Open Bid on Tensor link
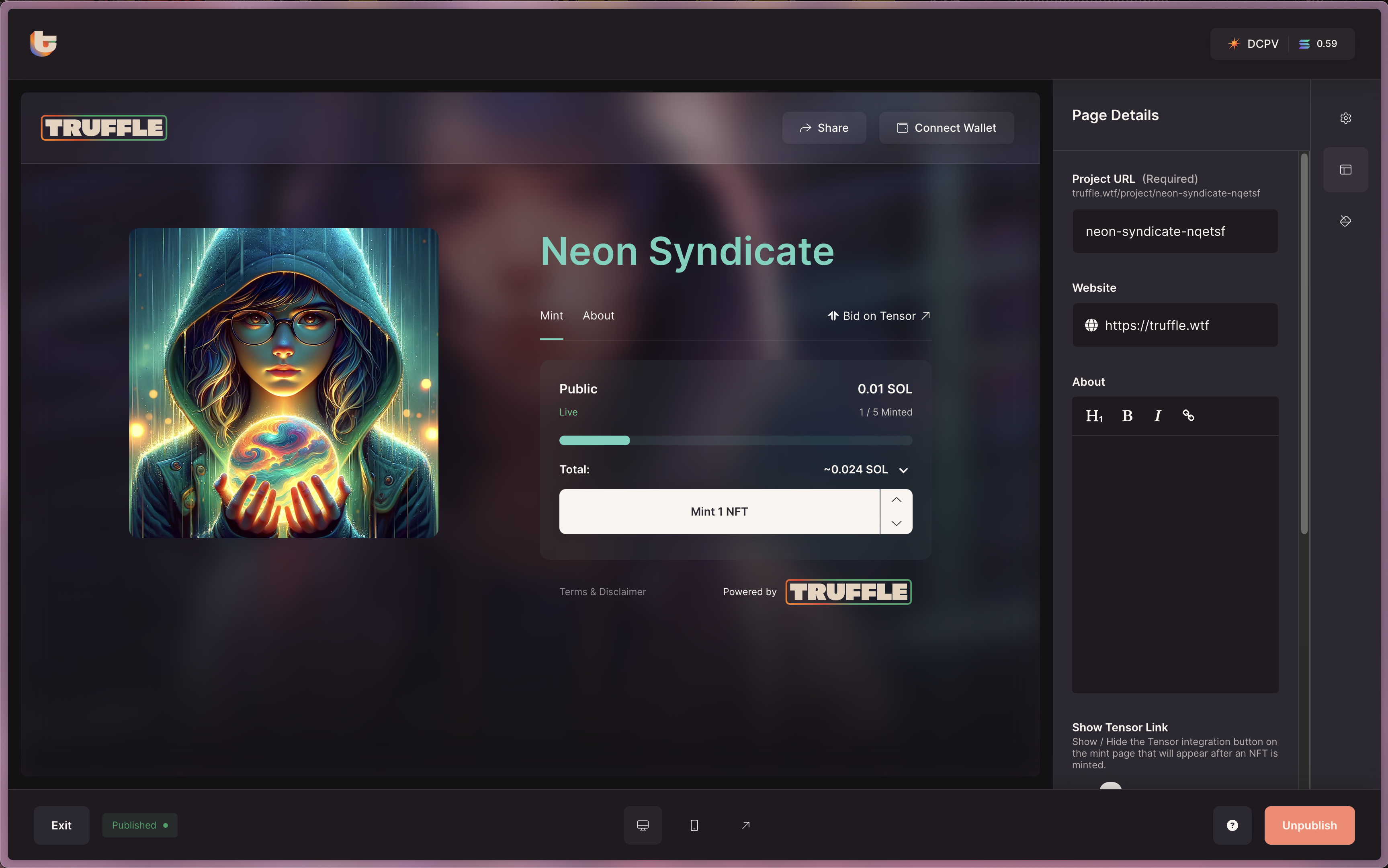The height and width of the screenshot is (868, 1388). tap(878, 316)
